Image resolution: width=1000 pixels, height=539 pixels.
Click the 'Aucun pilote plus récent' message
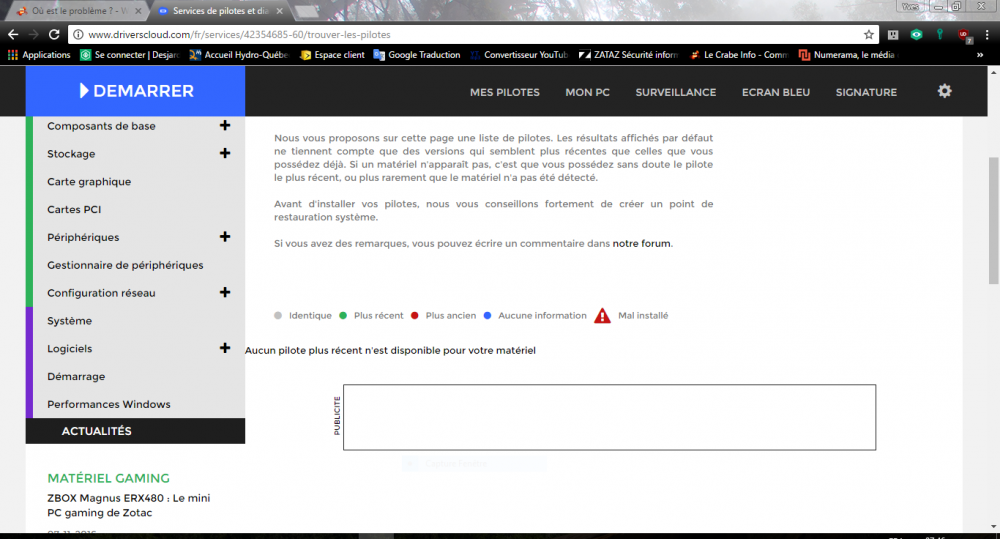[390, 350]
